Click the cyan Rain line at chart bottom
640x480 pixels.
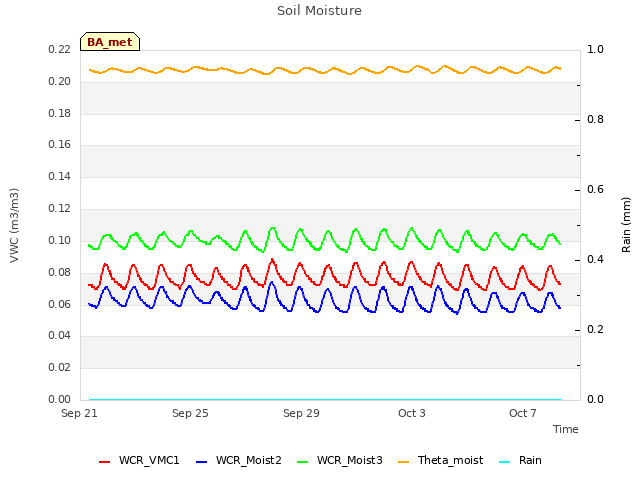pyautogui.click(x=325, y=399)
